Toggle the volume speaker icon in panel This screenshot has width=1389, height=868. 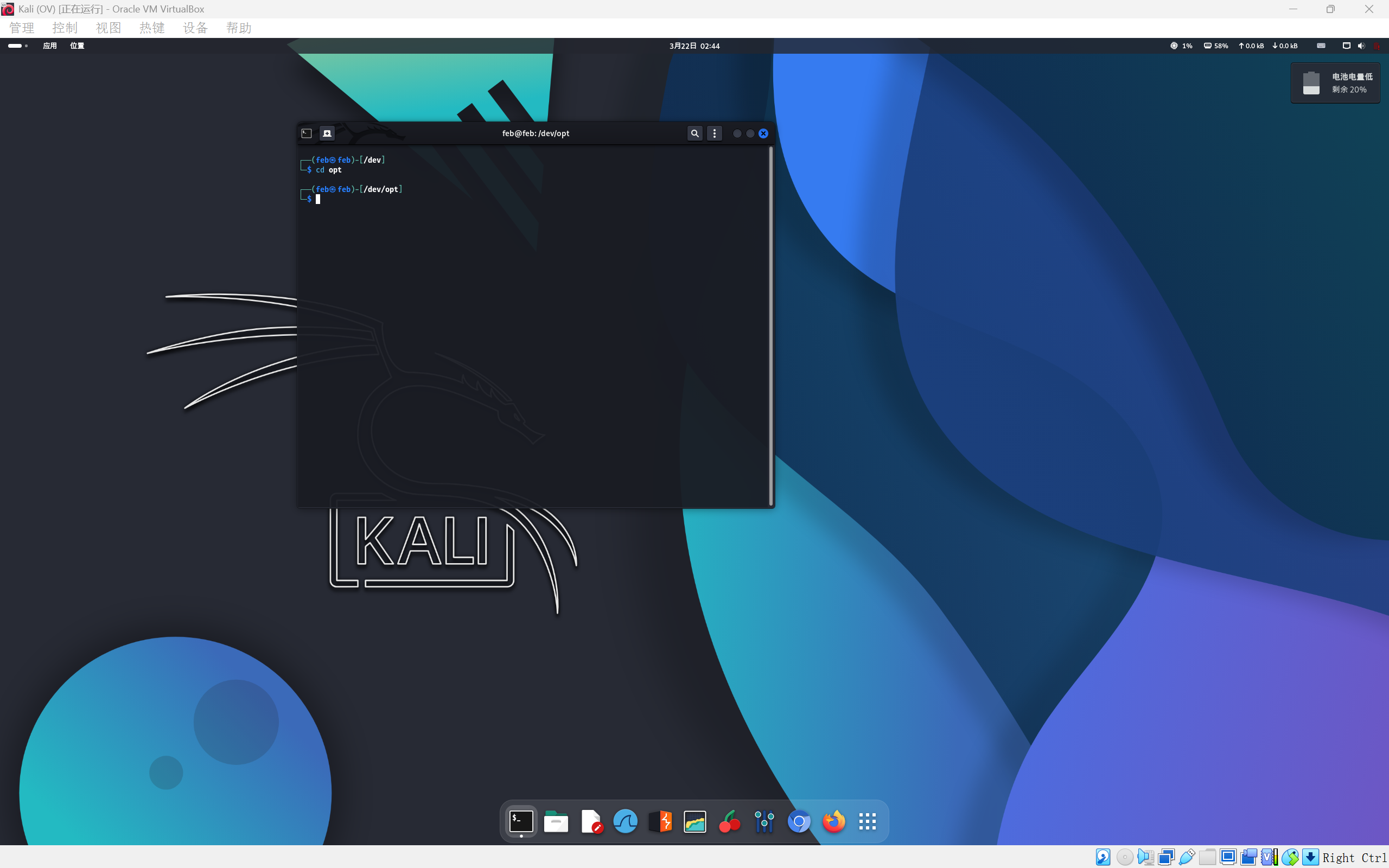click(1361, 46)
